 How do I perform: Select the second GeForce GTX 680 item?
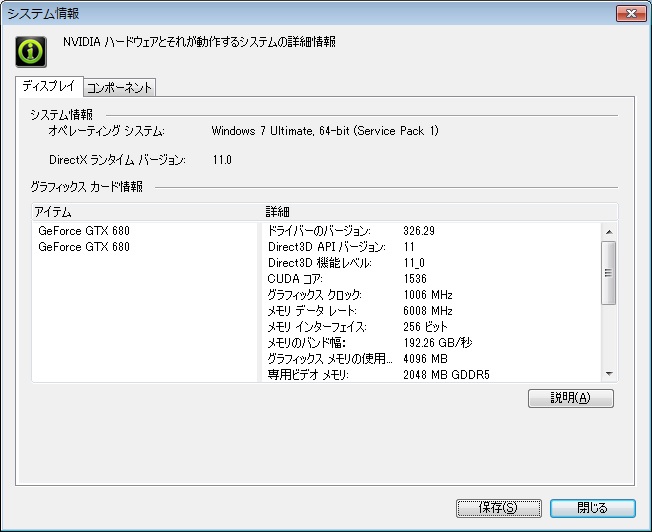(84, 247)
